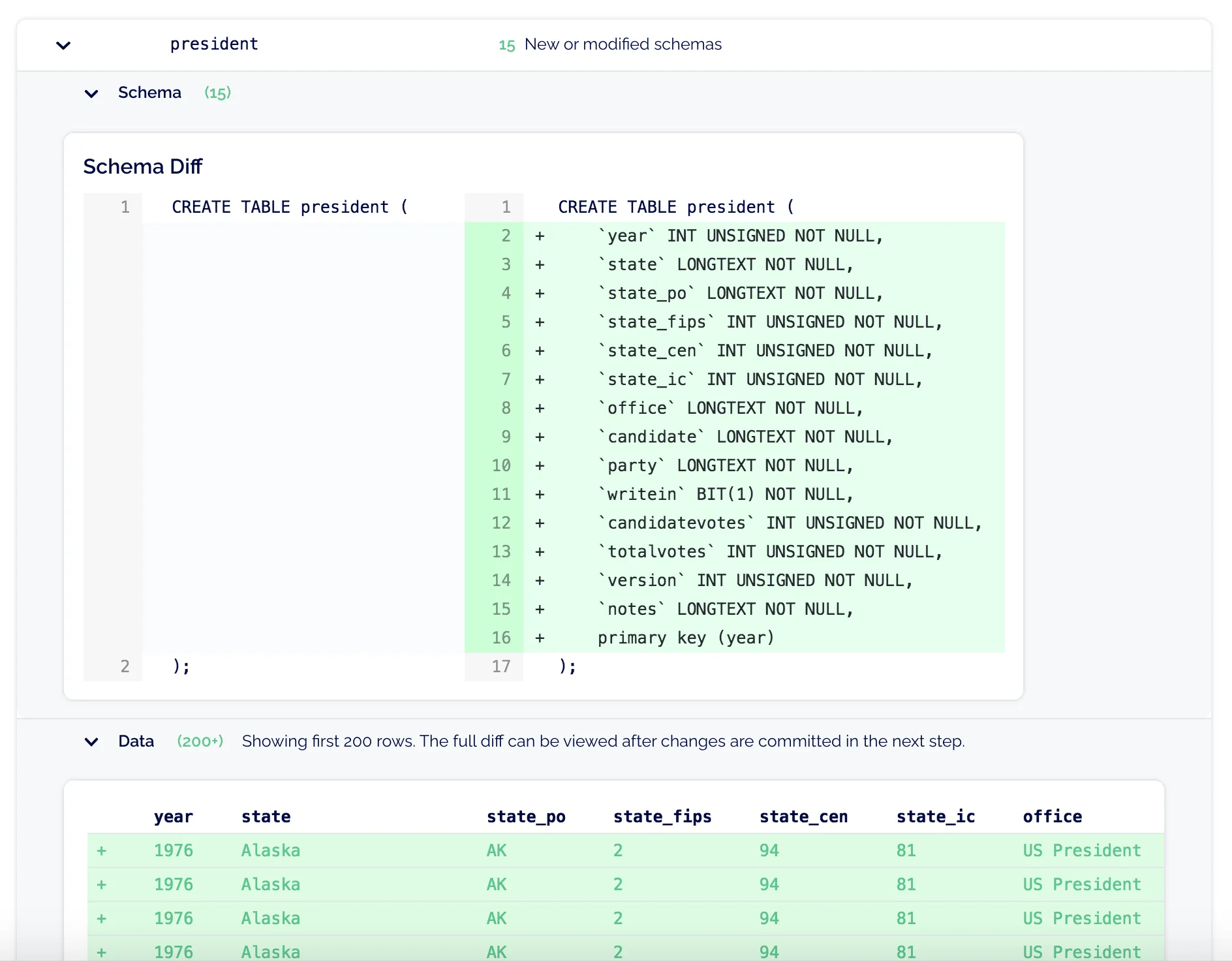Collapse the president schema section
The width and height of the screenshot is (1232, 962).
tap(63, 45)
